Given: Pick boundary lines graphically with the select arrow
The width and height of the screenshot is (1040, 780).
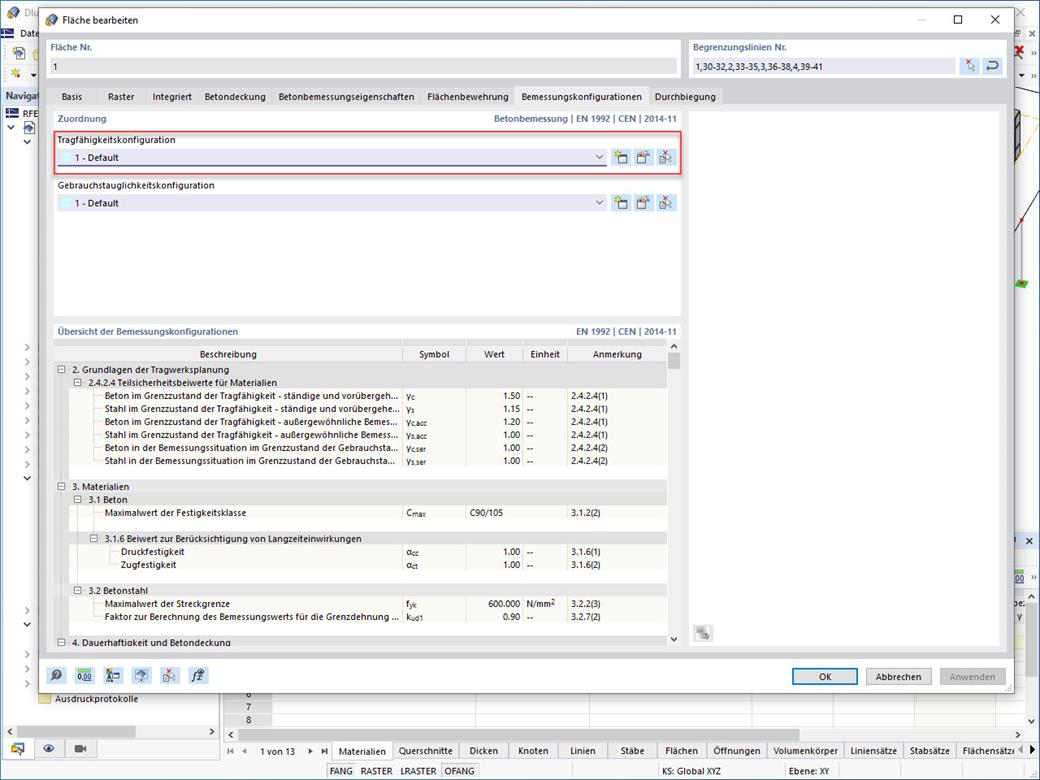Looking at the screenshot, I should pyautogui.click(x=968, y=65).
